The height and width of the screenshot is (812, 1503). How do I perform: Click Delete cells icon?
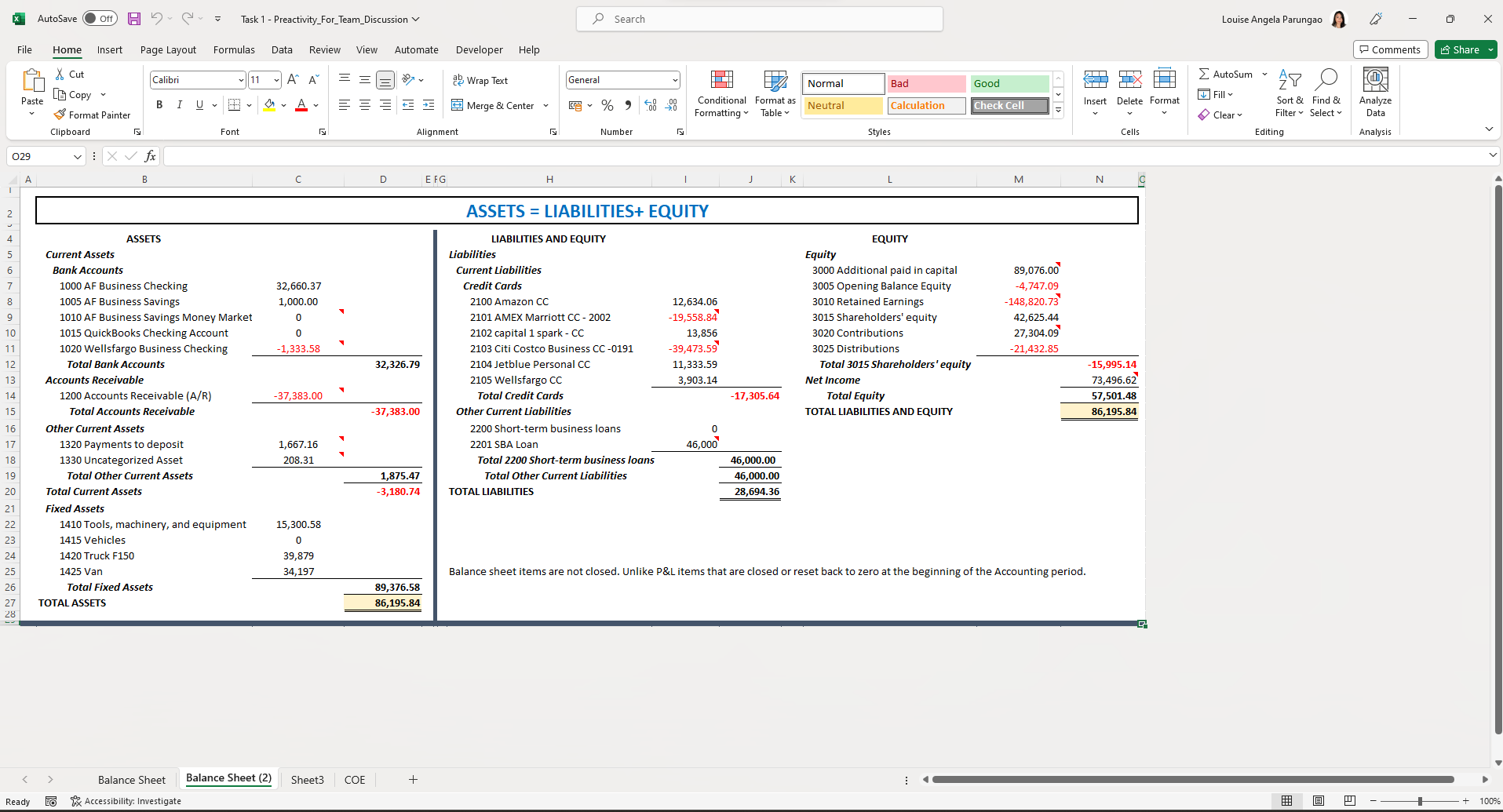tap(1129, 79)
